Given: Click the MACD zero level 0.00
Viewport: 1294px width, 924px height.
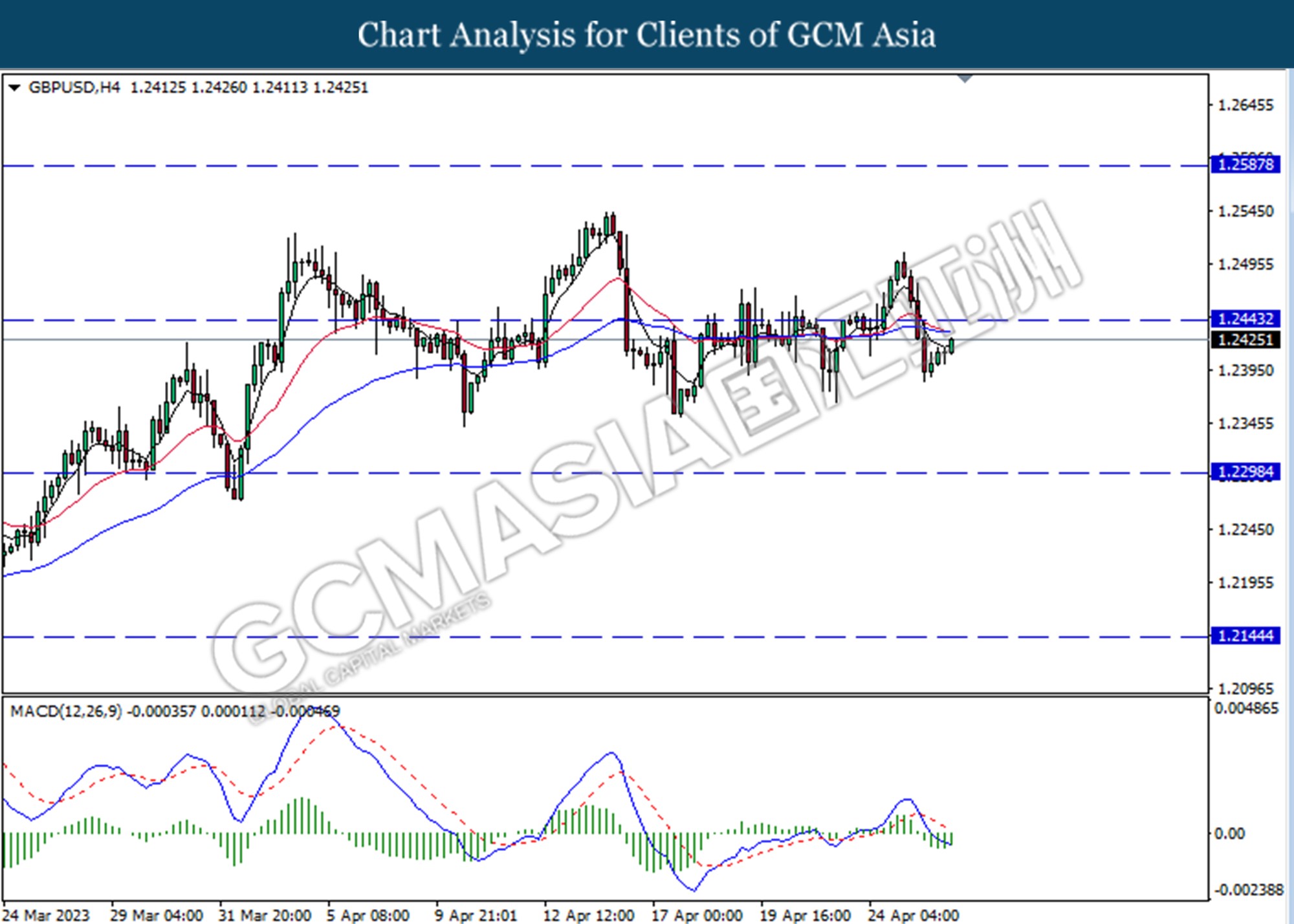Looking at the screenshot, I should point(1229,833).
